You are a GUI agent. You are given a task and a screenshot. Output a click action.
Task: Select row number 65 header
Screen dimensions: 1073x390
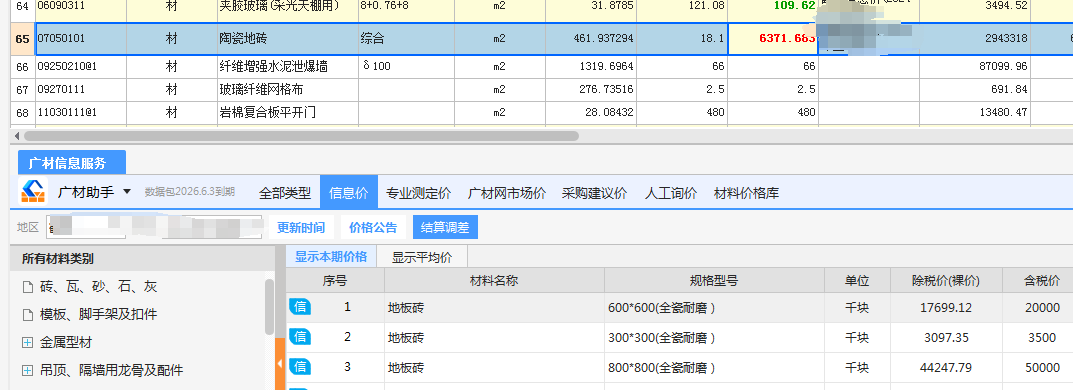point(22,39)
